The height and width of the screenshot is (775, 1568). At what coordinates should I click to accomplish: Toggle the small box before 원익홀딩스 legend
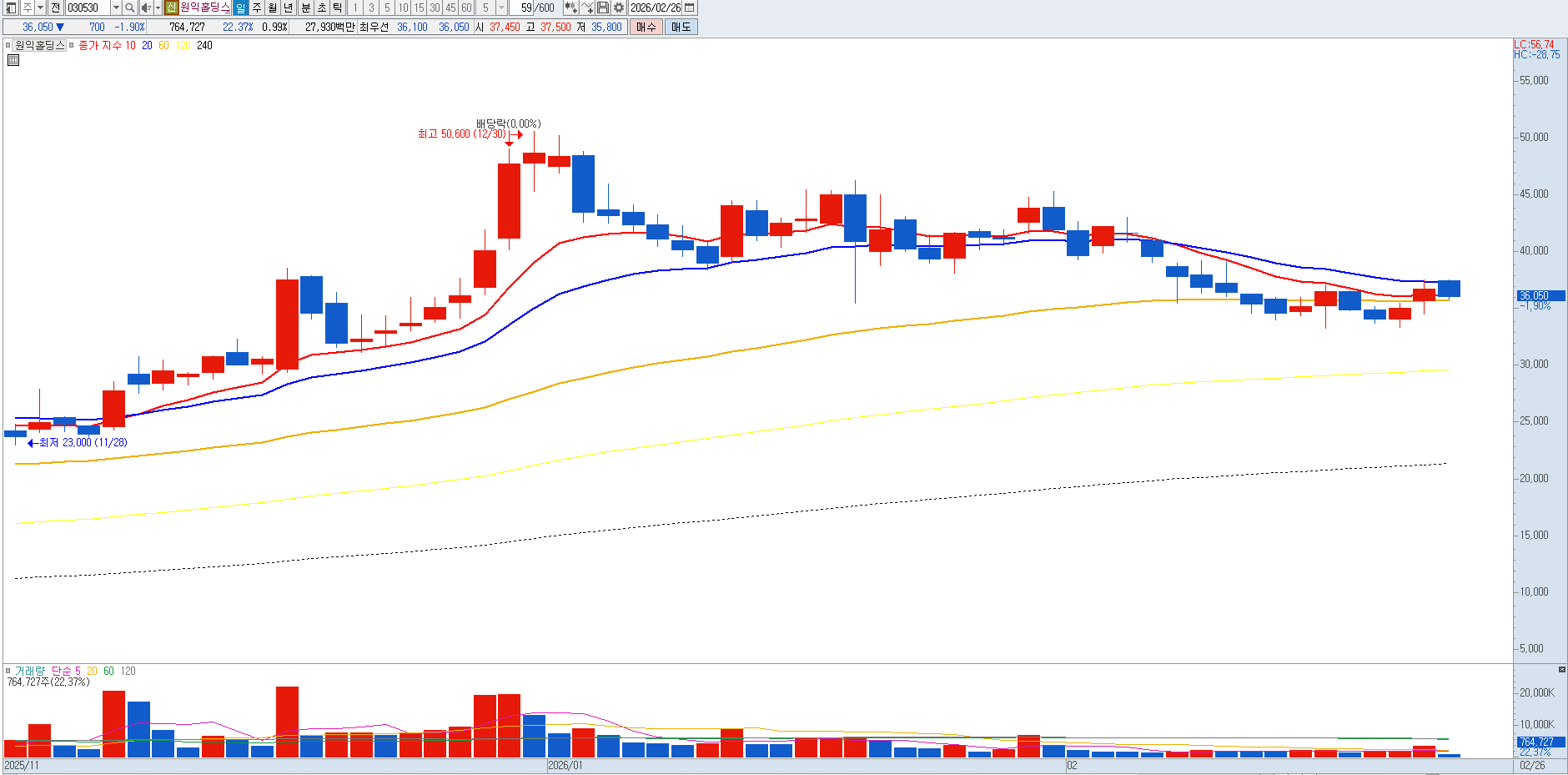[8, 45]
